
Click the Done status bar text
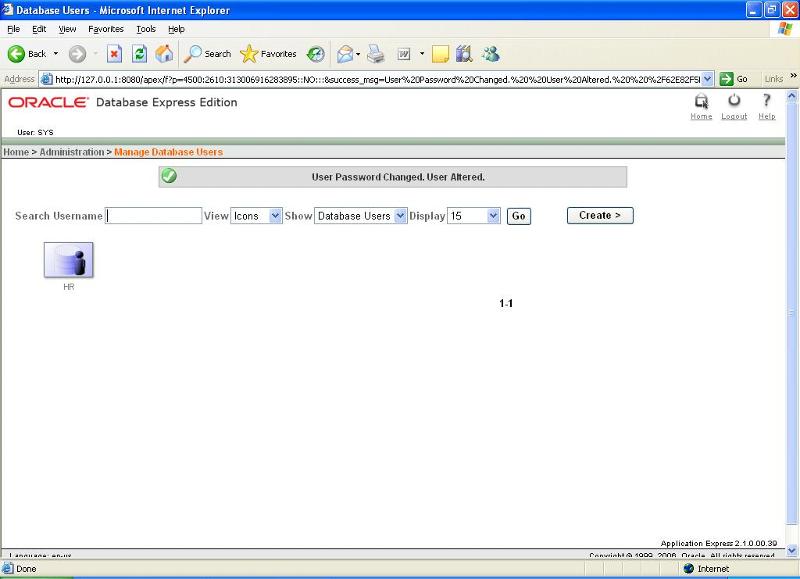26,569
